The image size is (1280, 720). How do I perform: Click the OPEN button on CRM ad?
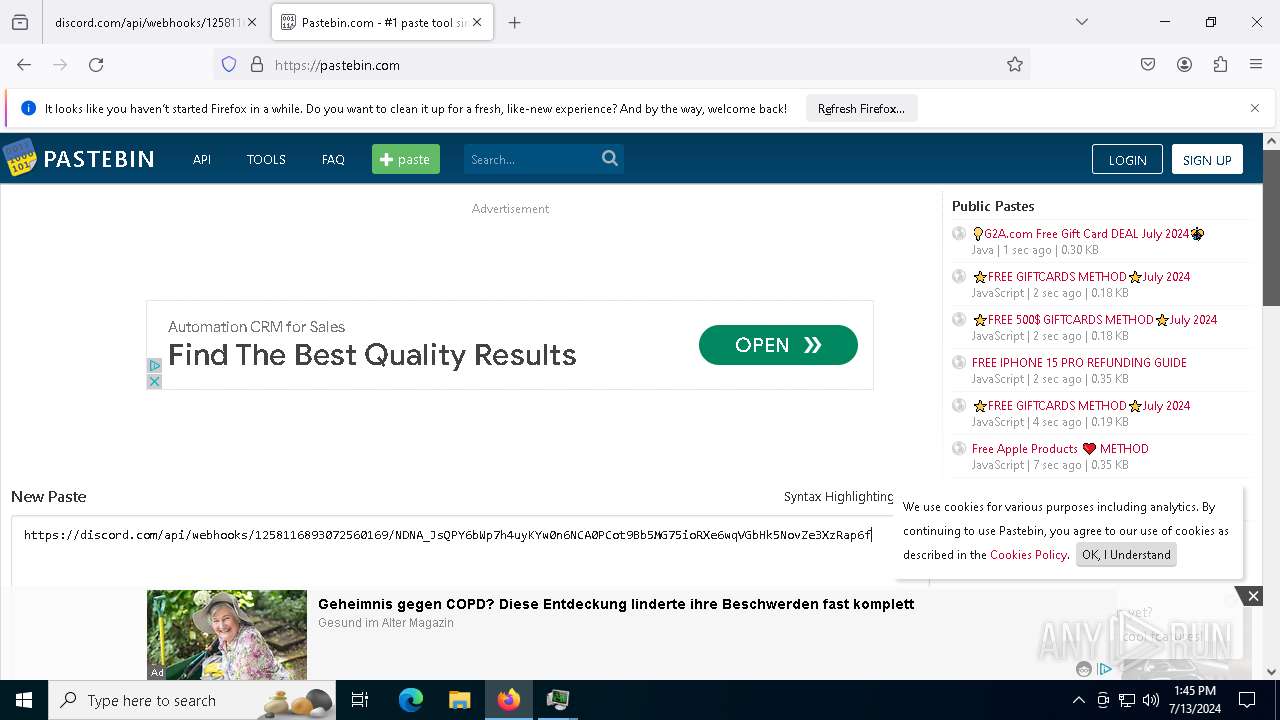(778, 345)
